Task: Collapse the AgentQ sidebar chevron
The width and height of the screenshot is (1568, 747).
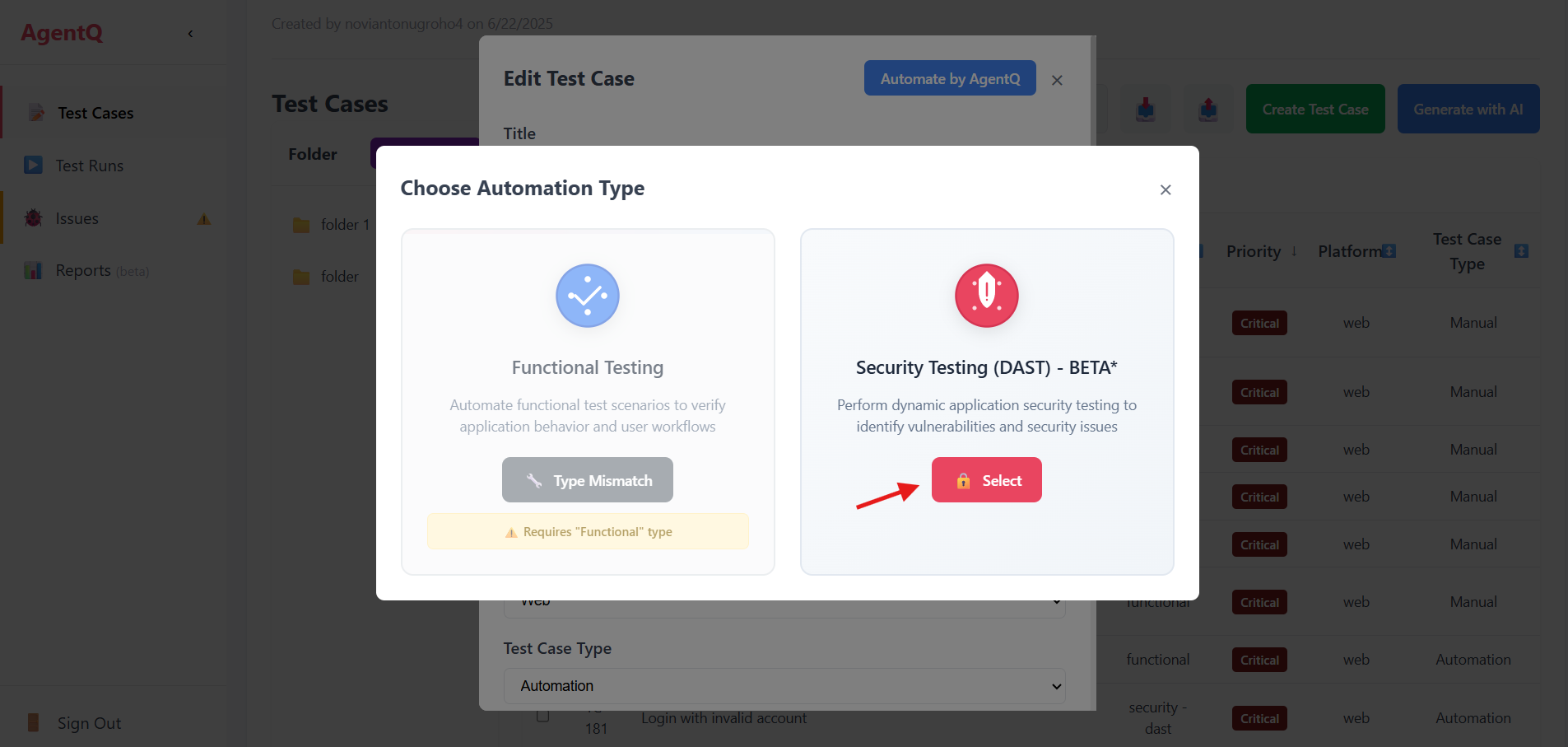Action: click(x=190, y=34)
